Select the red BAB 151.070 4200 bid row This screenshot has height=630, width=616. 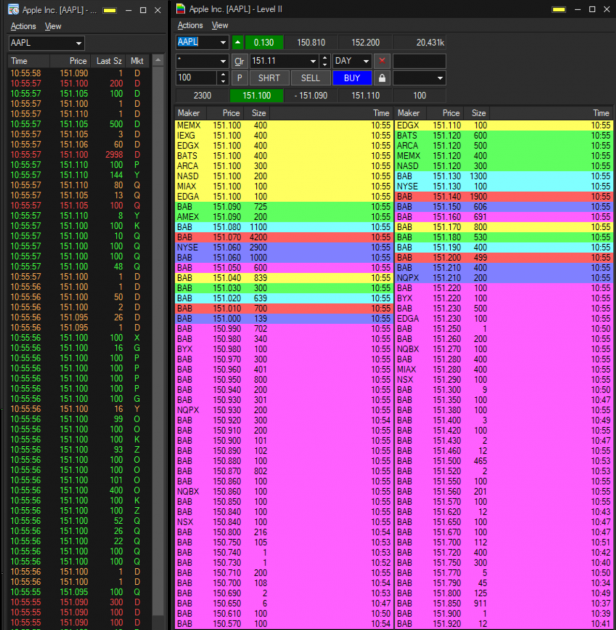[284, 237]
